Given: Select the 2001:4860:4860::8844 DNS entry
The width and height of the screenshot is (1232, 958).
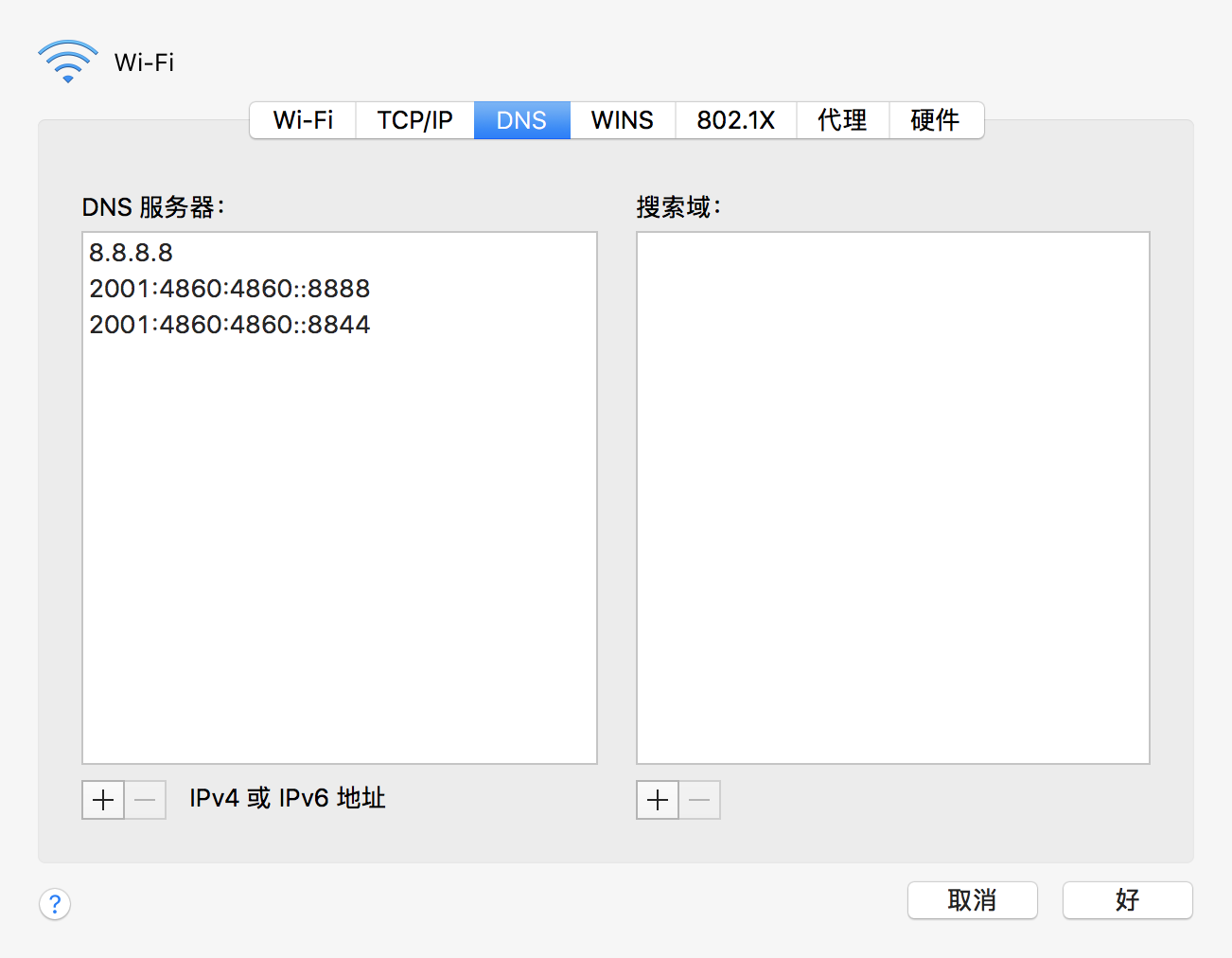Looking at the screenshot, I should coord(229,325).
